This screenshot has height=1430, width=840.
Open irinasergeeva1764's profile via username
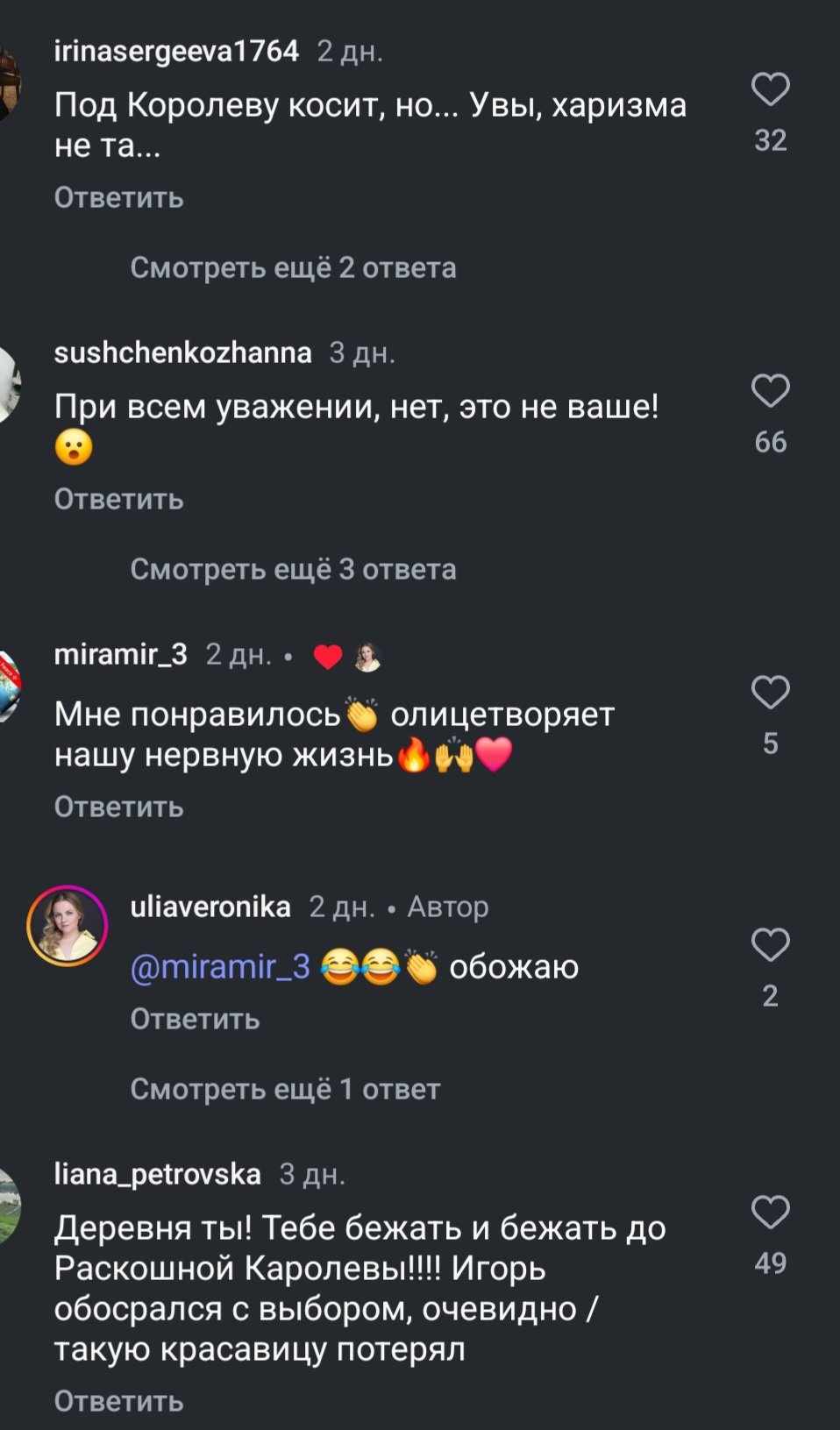click(176, 51)
